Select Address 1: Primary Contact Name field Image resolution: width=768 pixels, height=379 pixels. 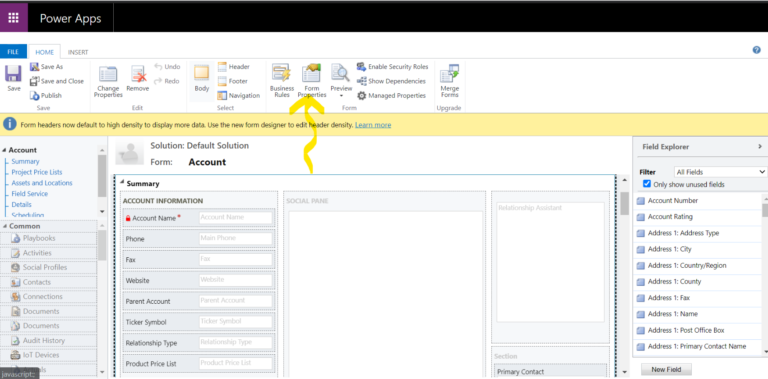coord(697,346)
